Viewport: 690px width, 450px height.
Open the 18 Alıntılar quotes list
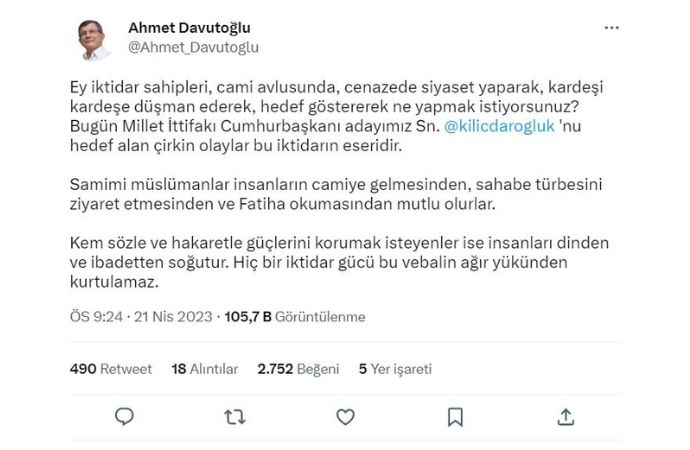point(205,369)
